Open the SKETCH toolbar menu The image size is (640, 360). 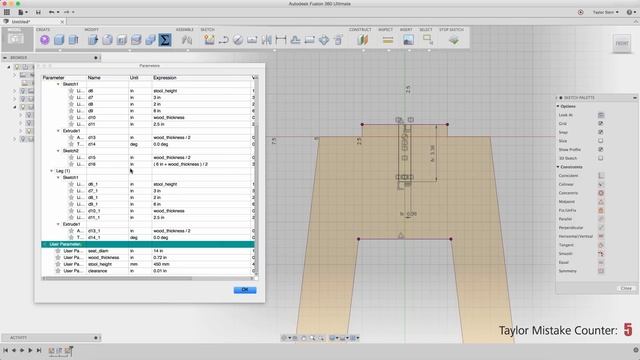(207, 30)
